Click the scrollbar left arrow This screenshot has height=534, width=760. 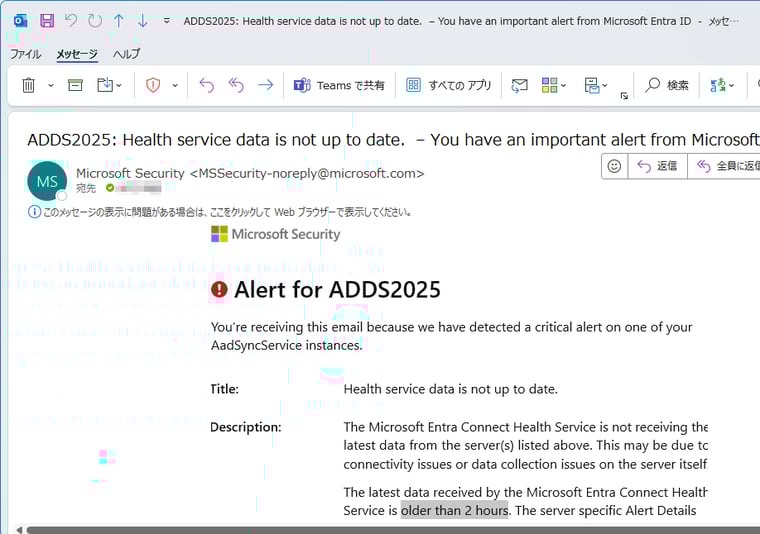pyautogui.click(x=19, y=530)
